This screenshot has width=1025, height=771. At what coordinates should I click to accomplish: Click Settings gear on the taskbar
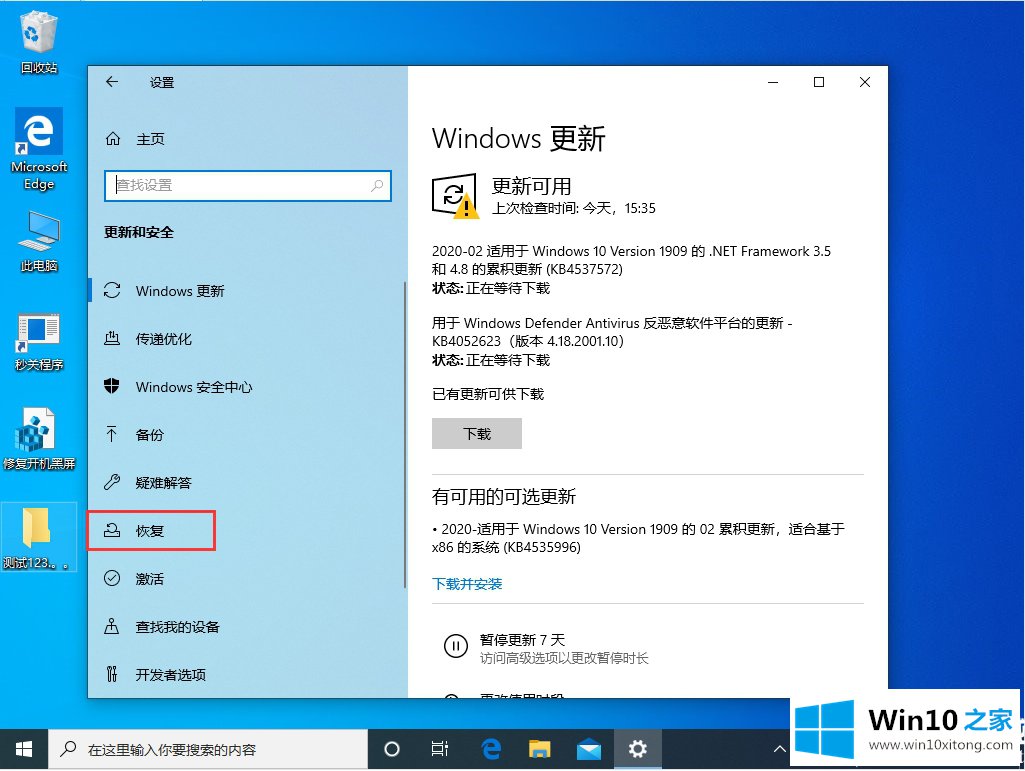637,749
